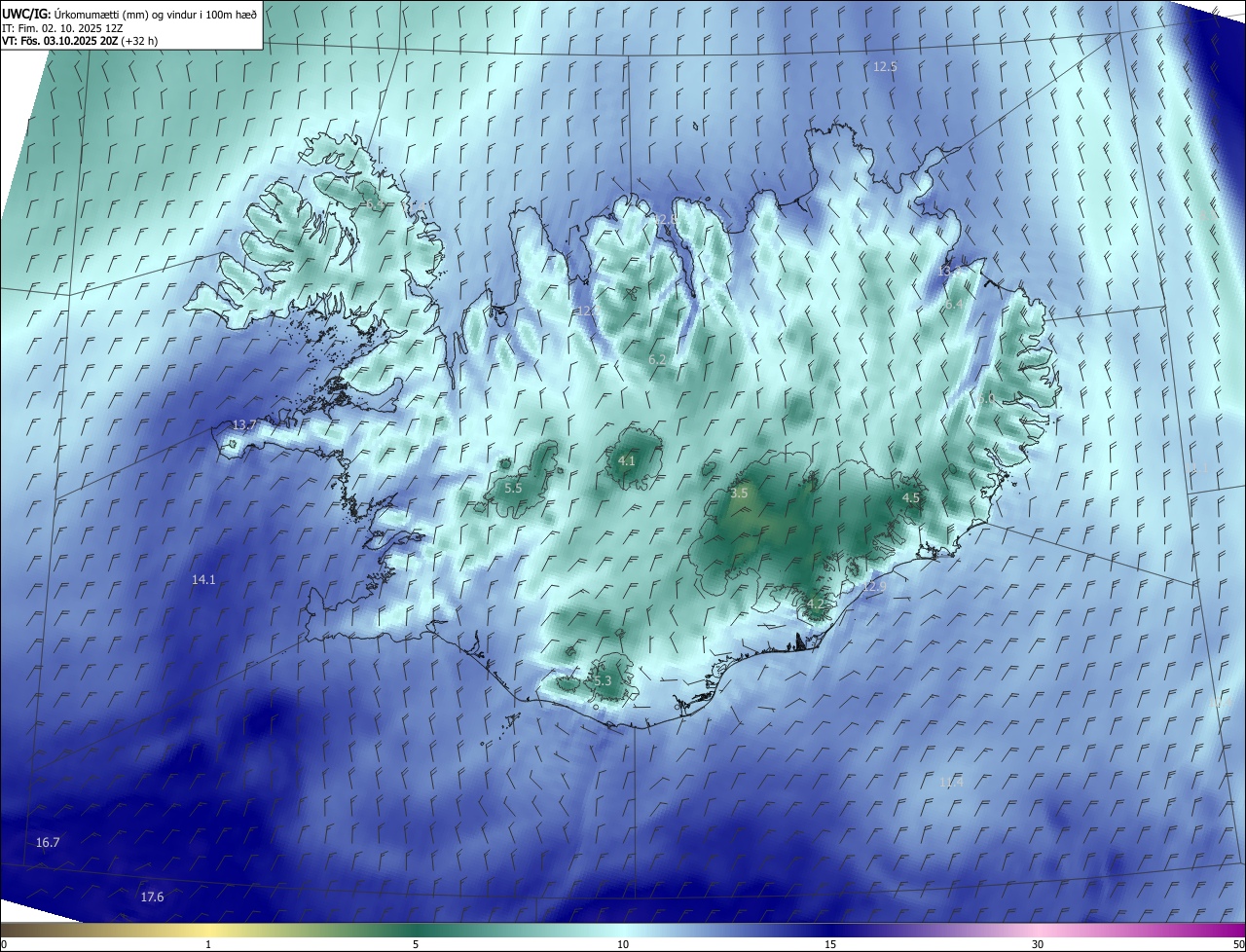Click the "5" tick on the color scale
1246x952 pixels.
click(x=416, y=944)
